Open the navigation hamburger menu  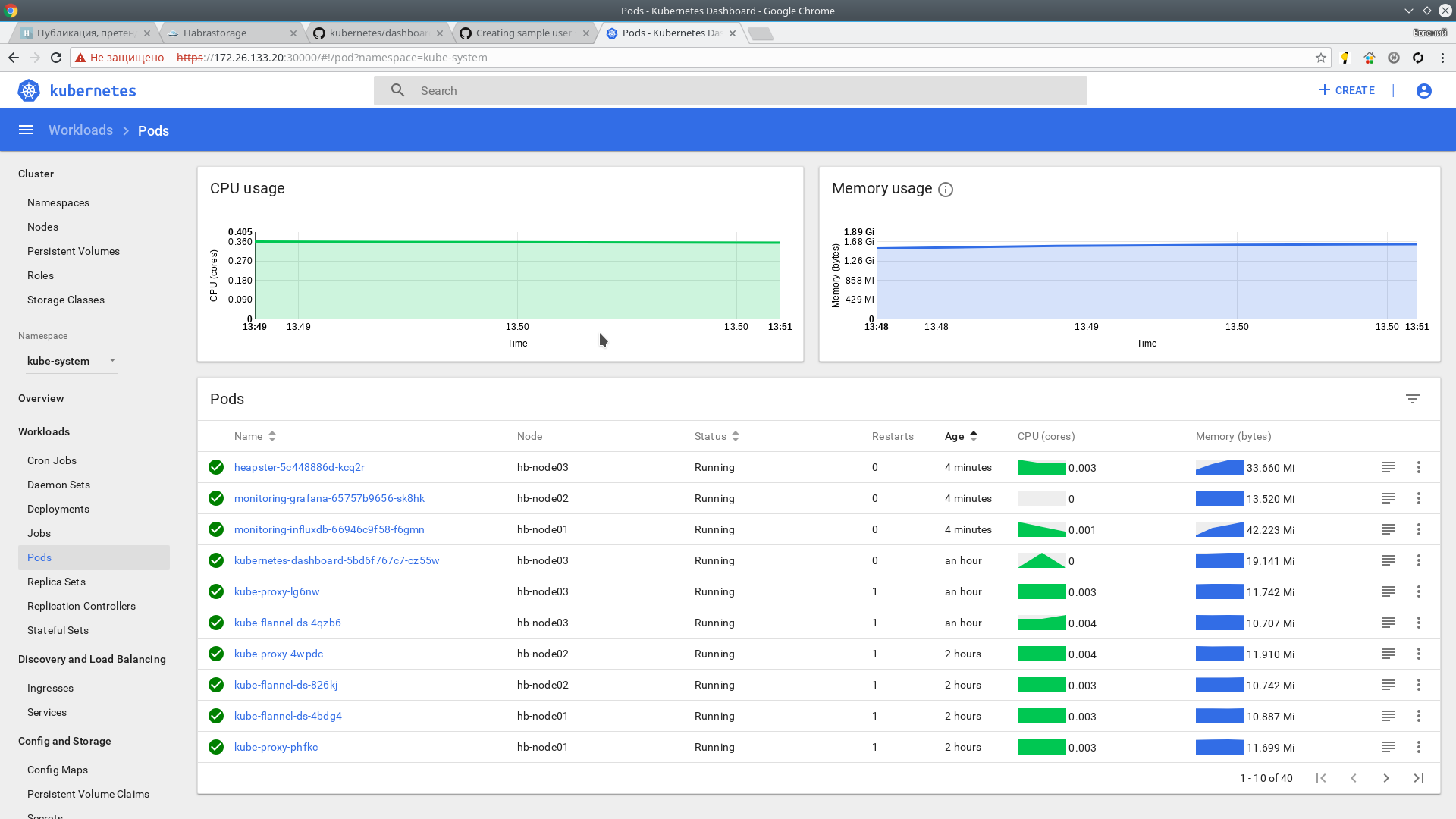pos(26,130)
